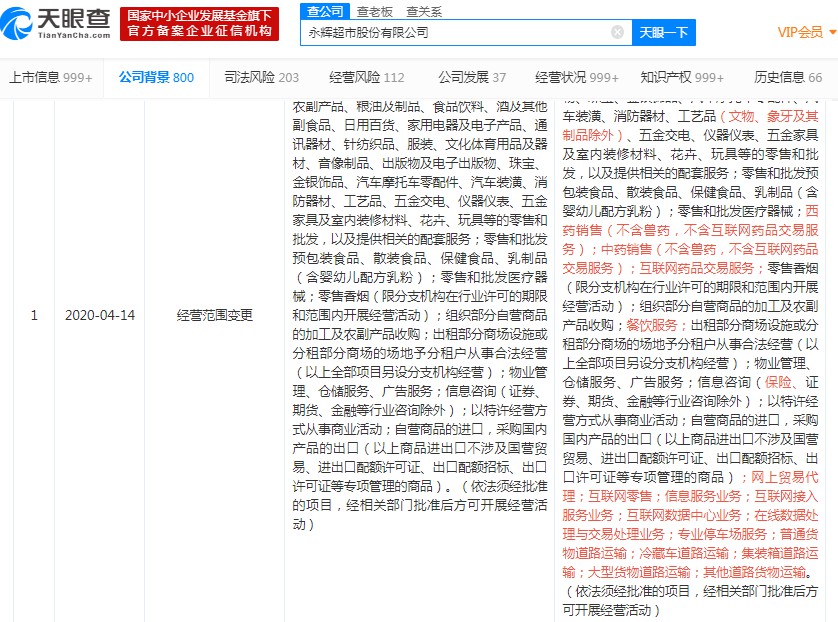Clear the search box with the X icon
The height and width of the screenshot is (622, 838).
coord(617,32)
